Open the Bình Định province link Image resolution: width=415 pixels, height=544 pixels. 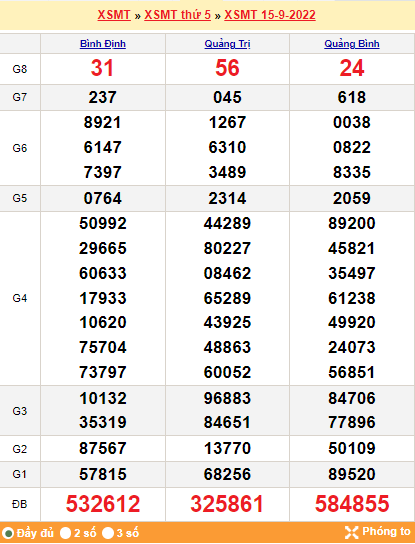pos(103,44)
